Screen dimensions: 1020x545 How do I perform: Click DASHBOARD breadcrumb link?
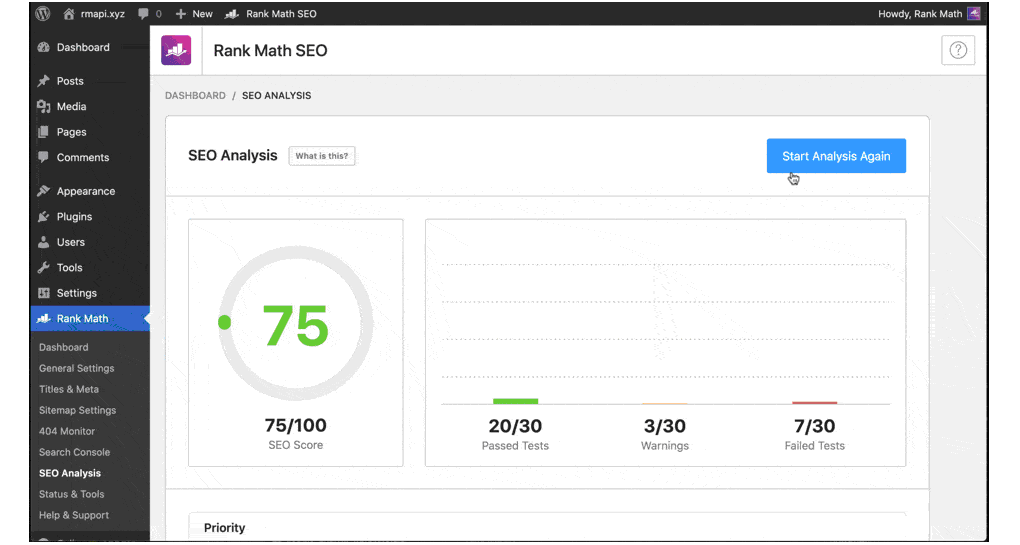[x=195, y=96]
